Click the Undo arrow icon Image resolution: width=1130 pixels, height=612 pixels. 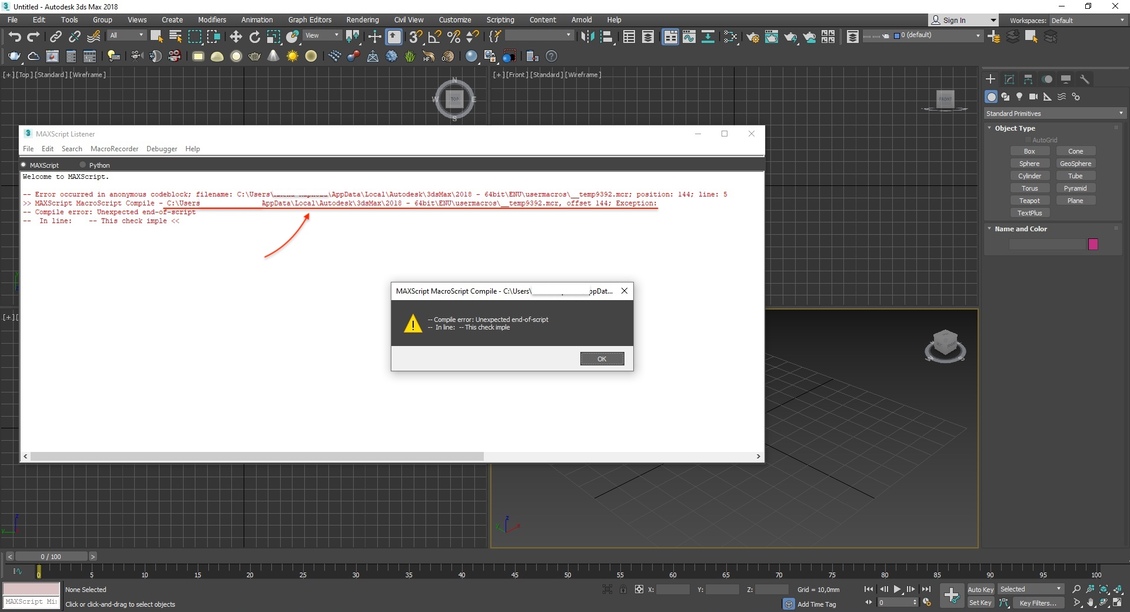[x=14, y=37]
